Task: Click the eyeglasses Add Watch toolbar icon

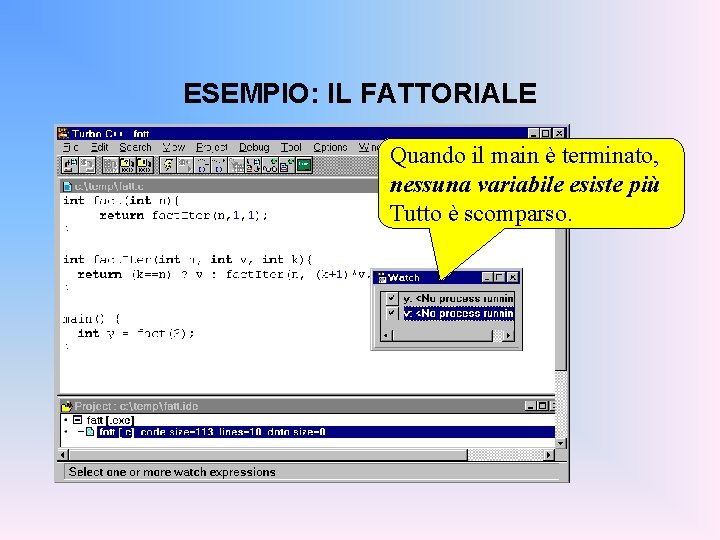Action: coord(270,165)
